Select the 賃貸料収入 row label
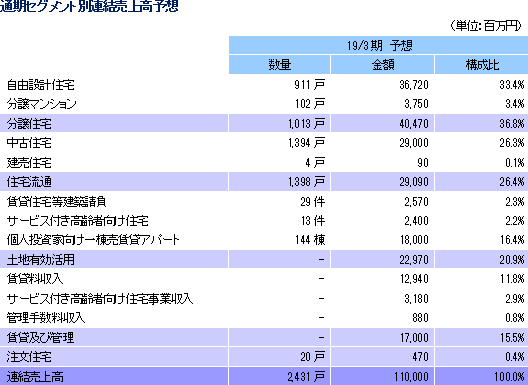This screenshot has width=528, height=385. pos(35,279)
